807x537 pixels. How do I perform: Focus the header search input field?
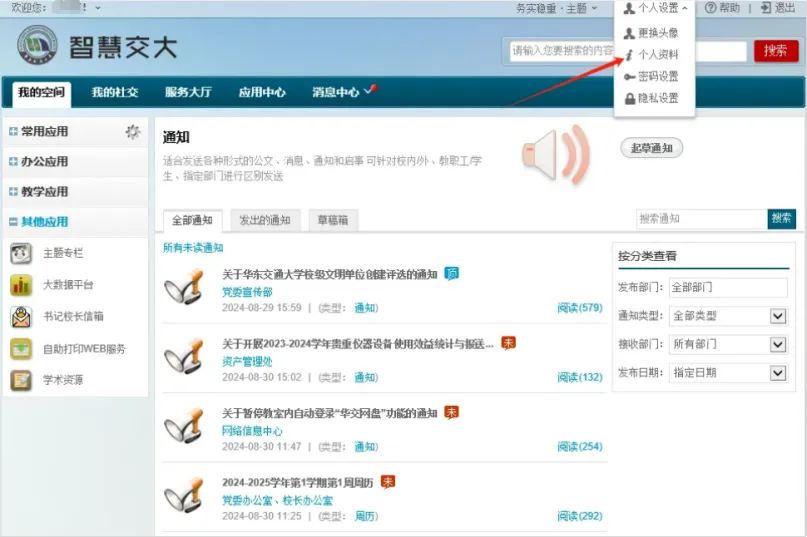pyautogui.click(x=628, y=50)
